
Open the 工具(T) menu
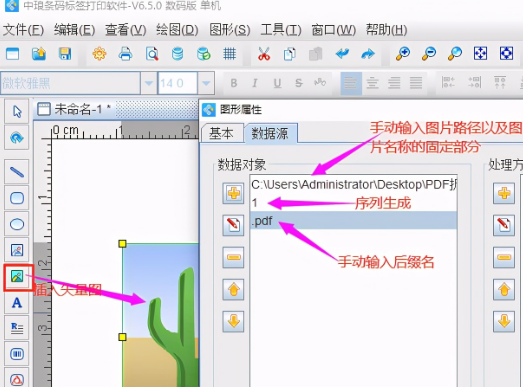(281, 30)
